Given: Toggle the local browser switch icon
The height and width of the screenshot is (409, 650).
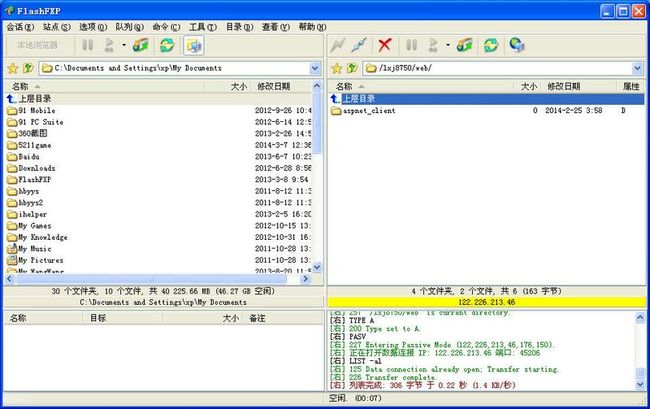Looking at the screenshot, I should tap(194, 45).
